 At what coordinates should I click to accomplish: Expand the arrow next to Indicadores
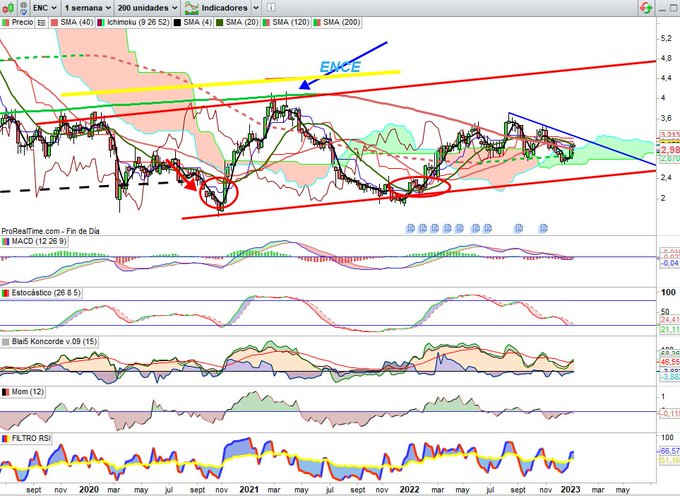point(256,8)
